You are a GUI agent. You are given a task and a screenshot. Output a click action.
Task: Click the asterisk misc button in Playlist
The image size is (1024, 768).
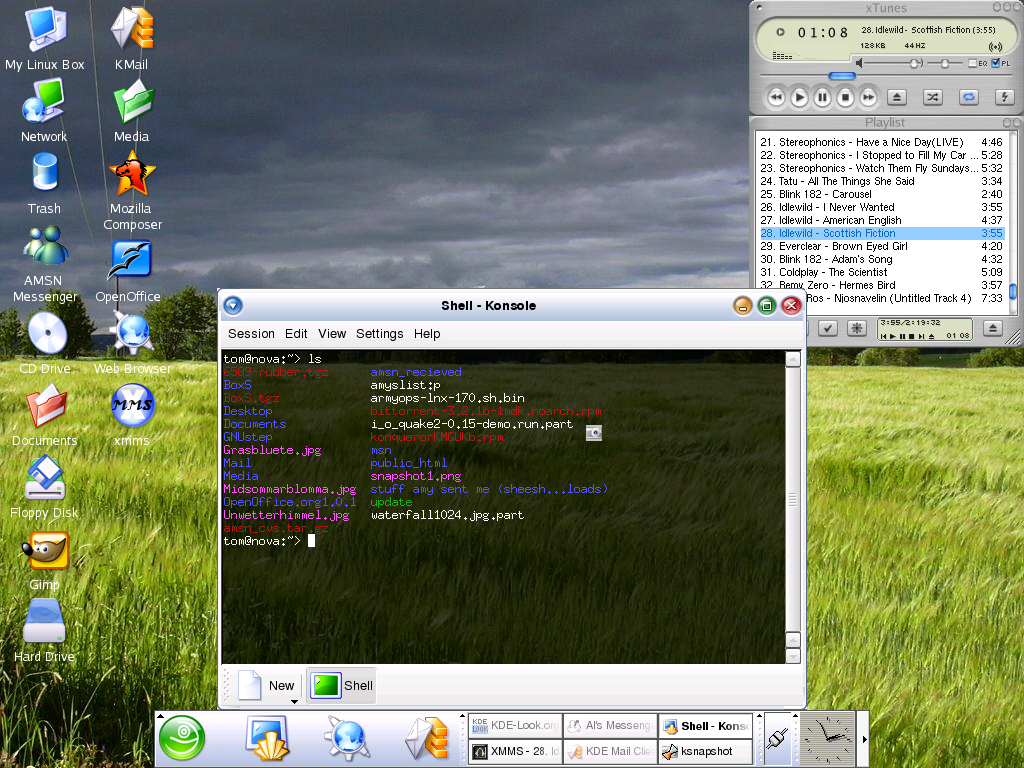coord(856,328)
